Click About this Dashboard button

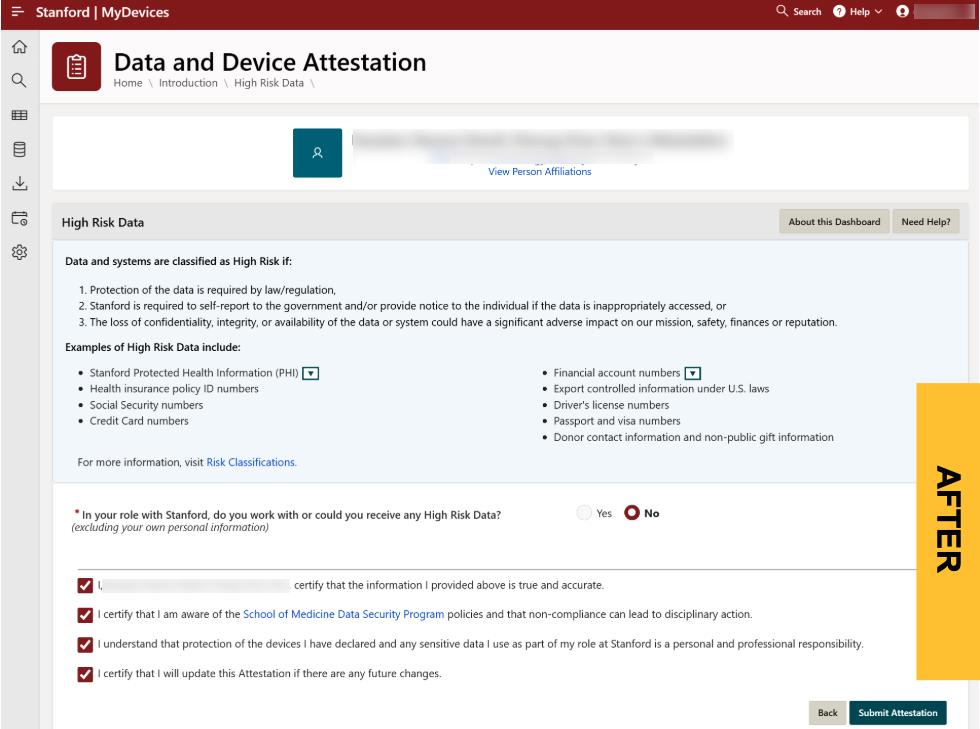tap(834, 222)
